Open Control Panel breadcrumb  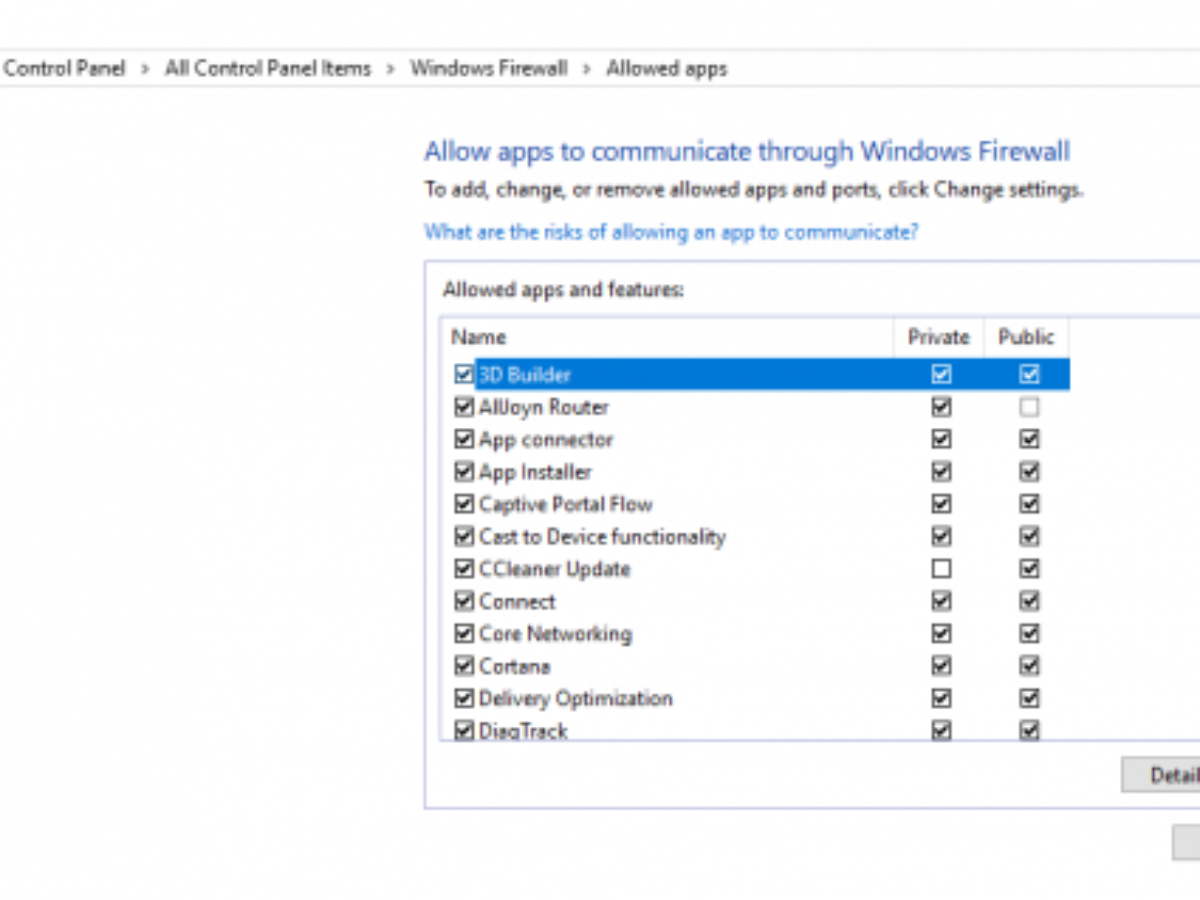tap(64, 69)
